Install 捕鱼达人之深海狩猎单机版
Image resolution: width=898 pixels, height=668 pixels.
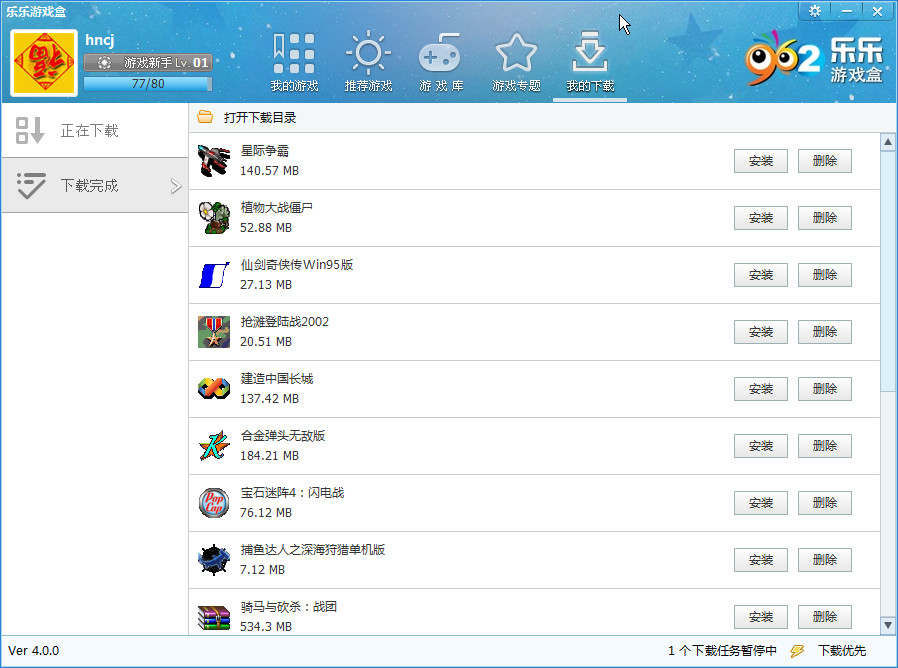point(761,560)
